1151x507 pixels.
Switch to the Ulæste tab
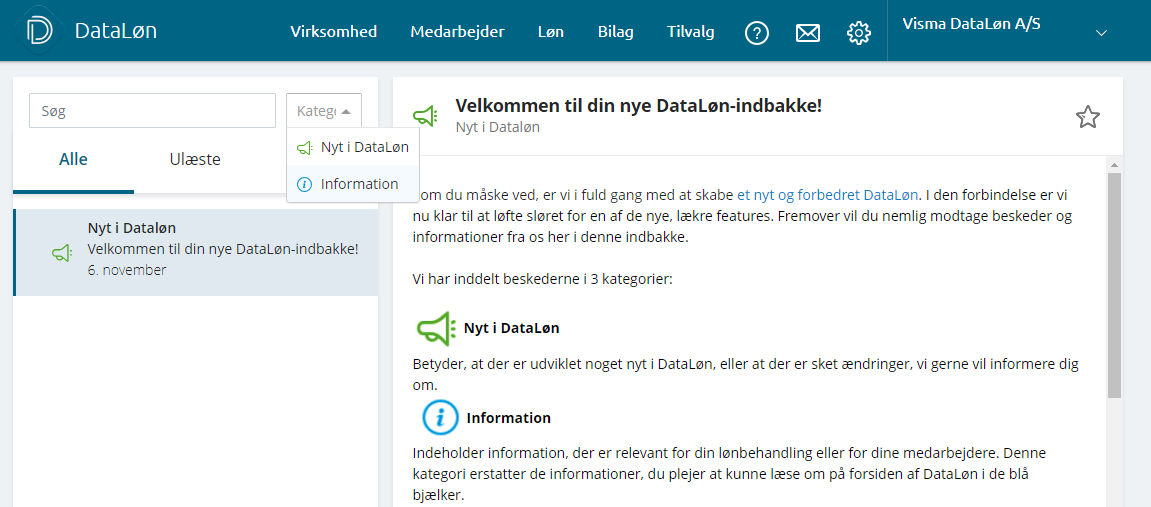(195, 159)
